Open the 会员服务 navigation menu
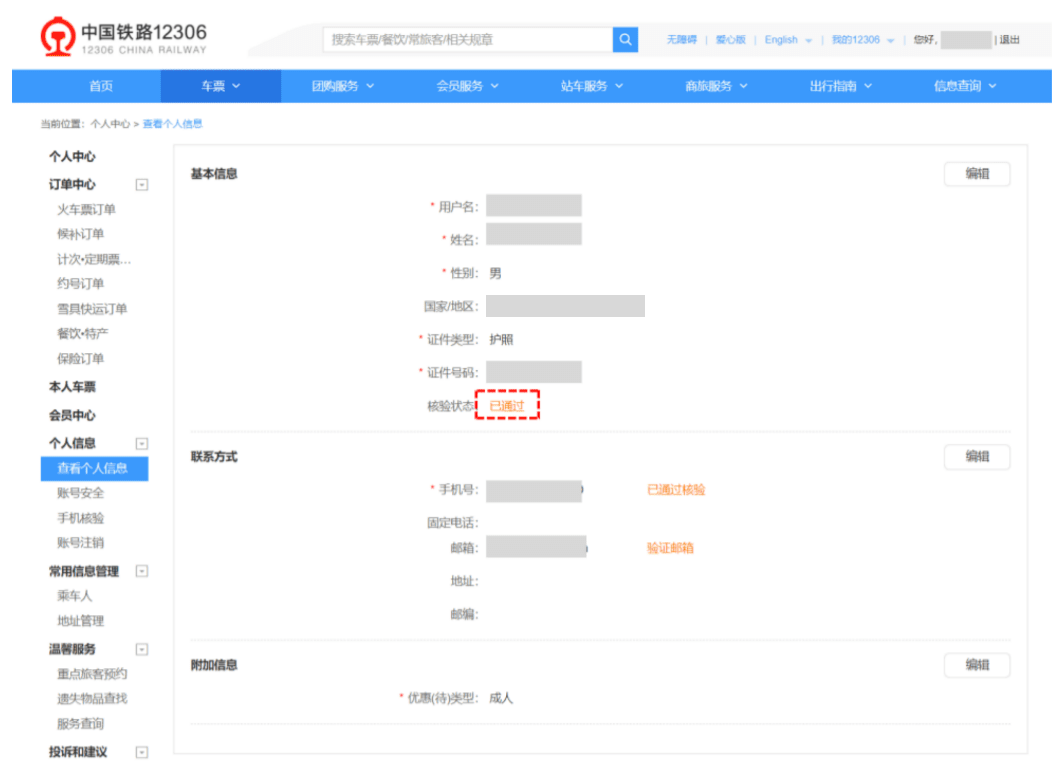 tap(467, 86)
